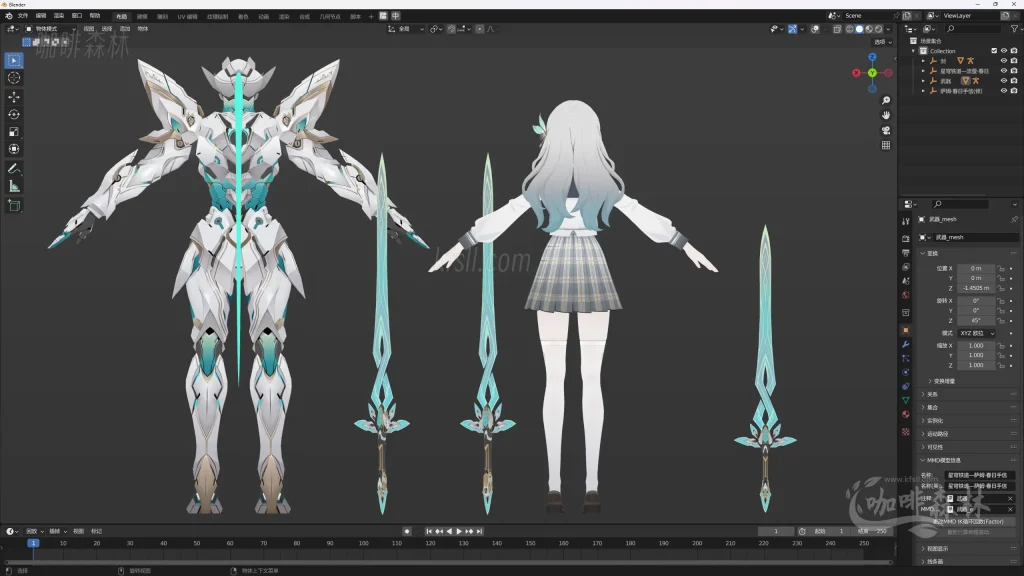This screenshot has width=1024, height=576.
Task: Select the 3D Cursor tool
Action: 14,78
